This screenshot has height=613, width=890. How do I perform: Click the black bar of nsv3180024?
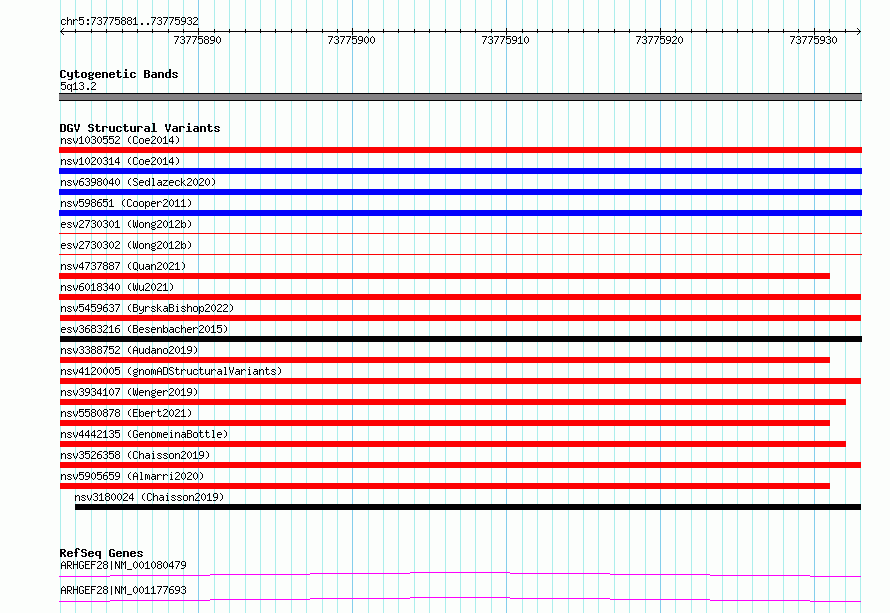(468, 507)
